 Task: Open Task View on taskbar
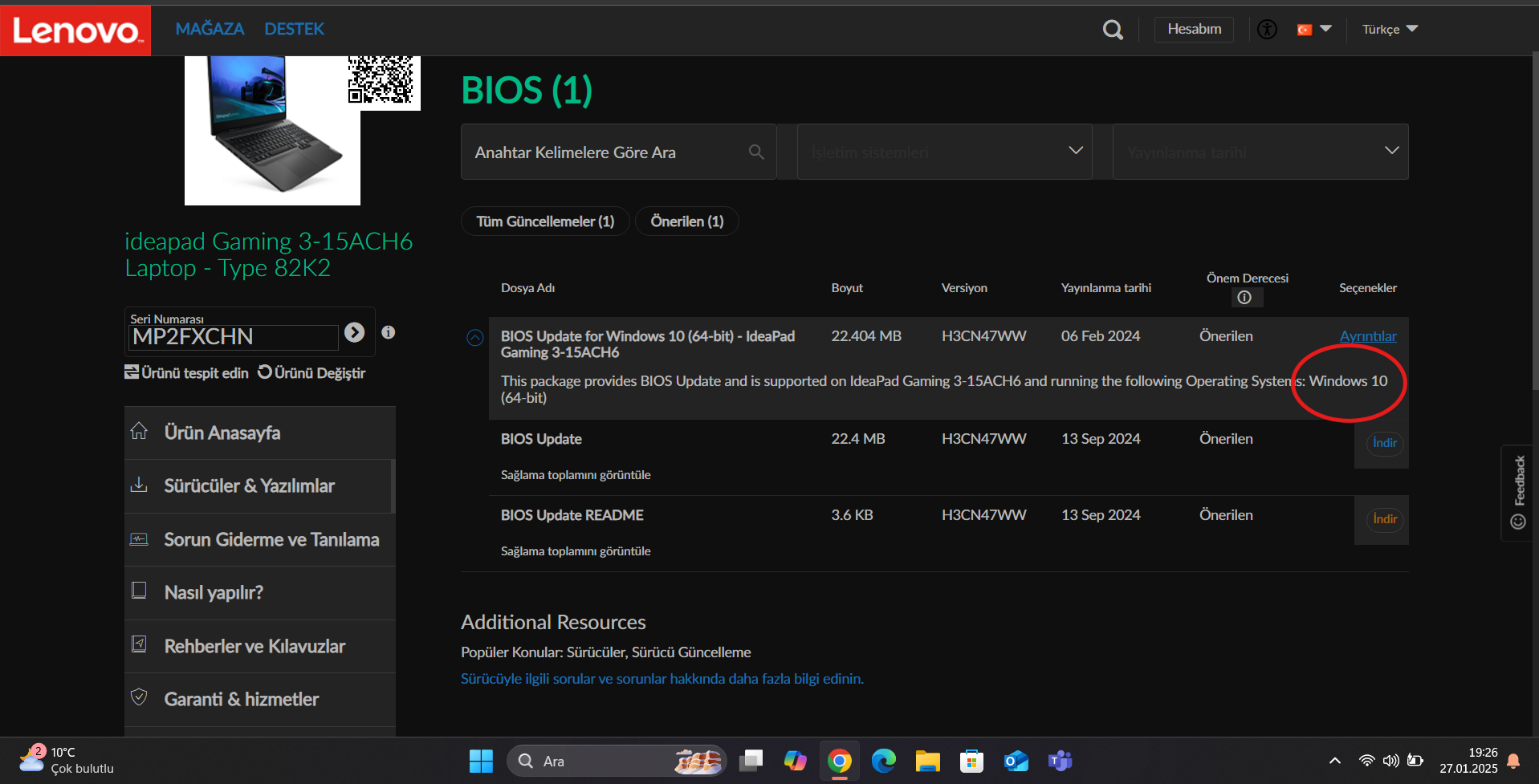(x=751, y=761)
